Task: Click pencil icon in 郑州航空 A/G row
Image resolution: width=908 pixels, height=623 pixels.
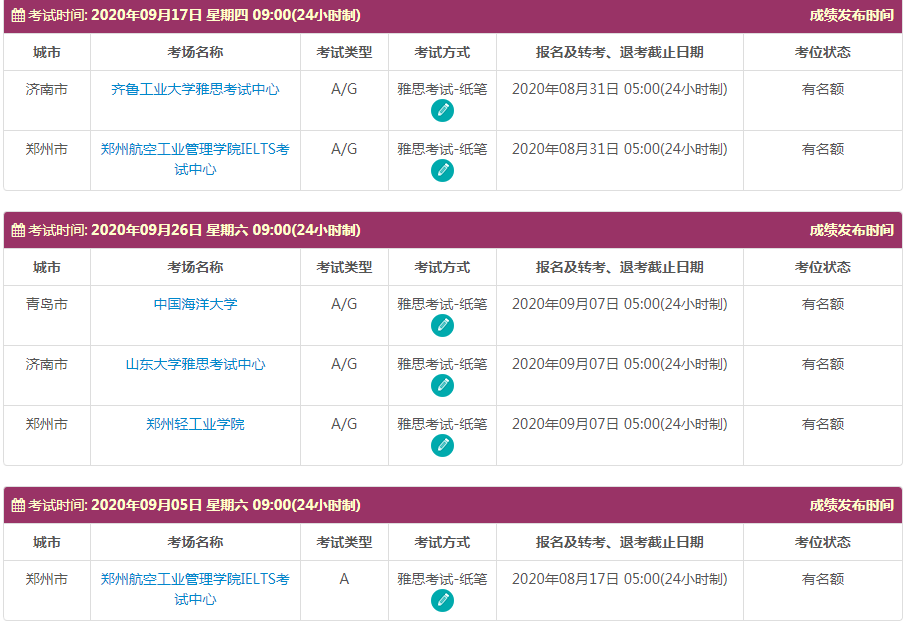Action: pyautogui.click(x=442, y=171)
